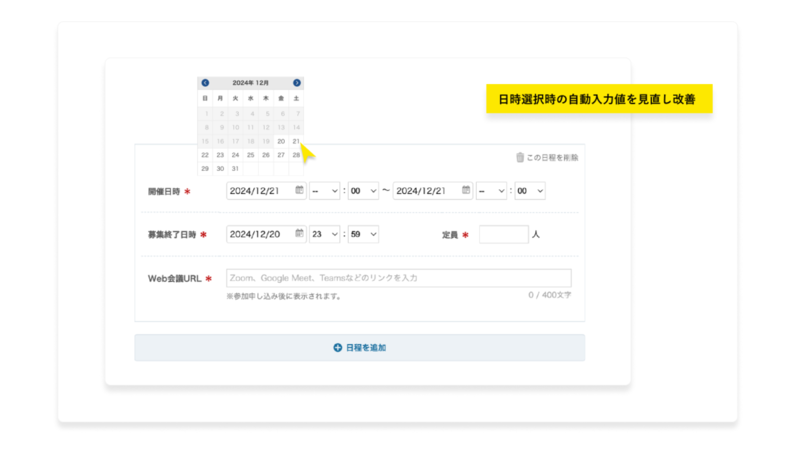
Task: Select December 27 in calendar
Action: click(281, 155)
